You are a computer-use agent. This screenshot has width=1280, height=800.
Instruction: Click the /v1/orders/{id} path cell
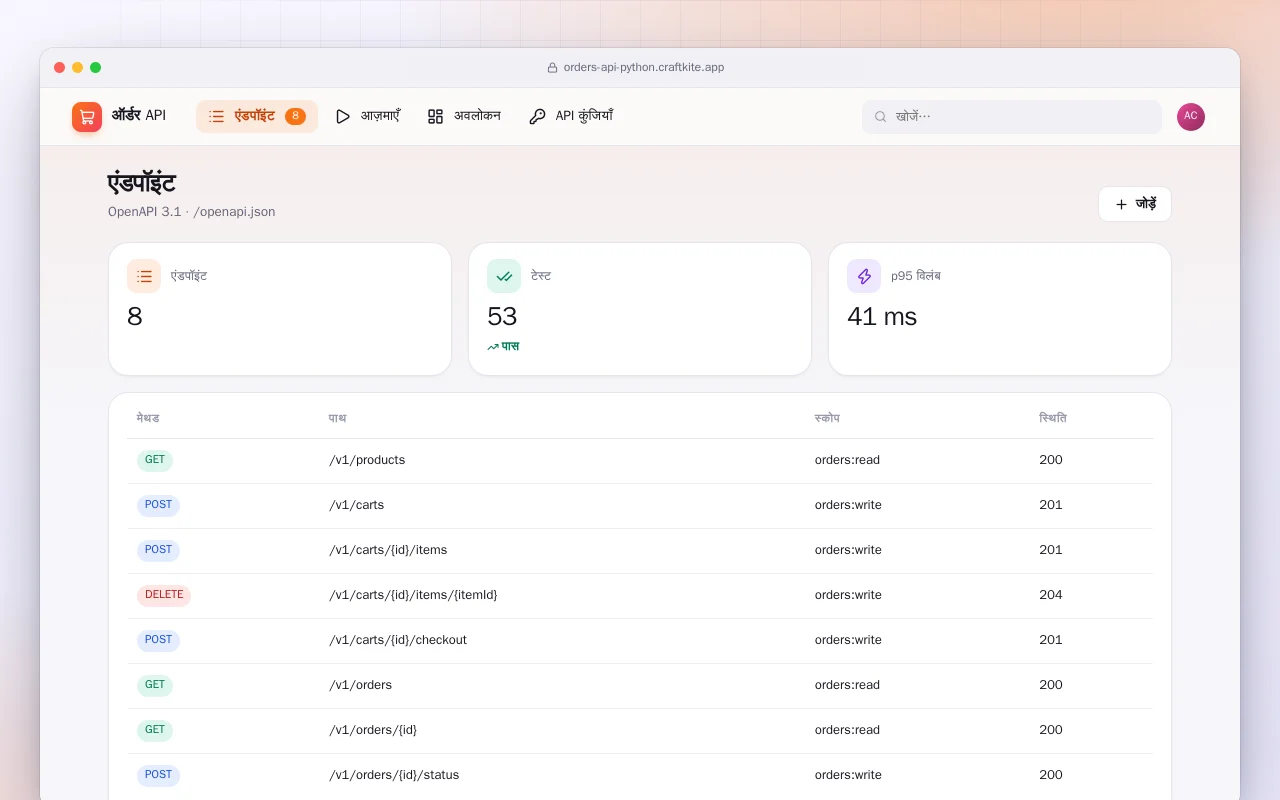click(x=373, y=730)
